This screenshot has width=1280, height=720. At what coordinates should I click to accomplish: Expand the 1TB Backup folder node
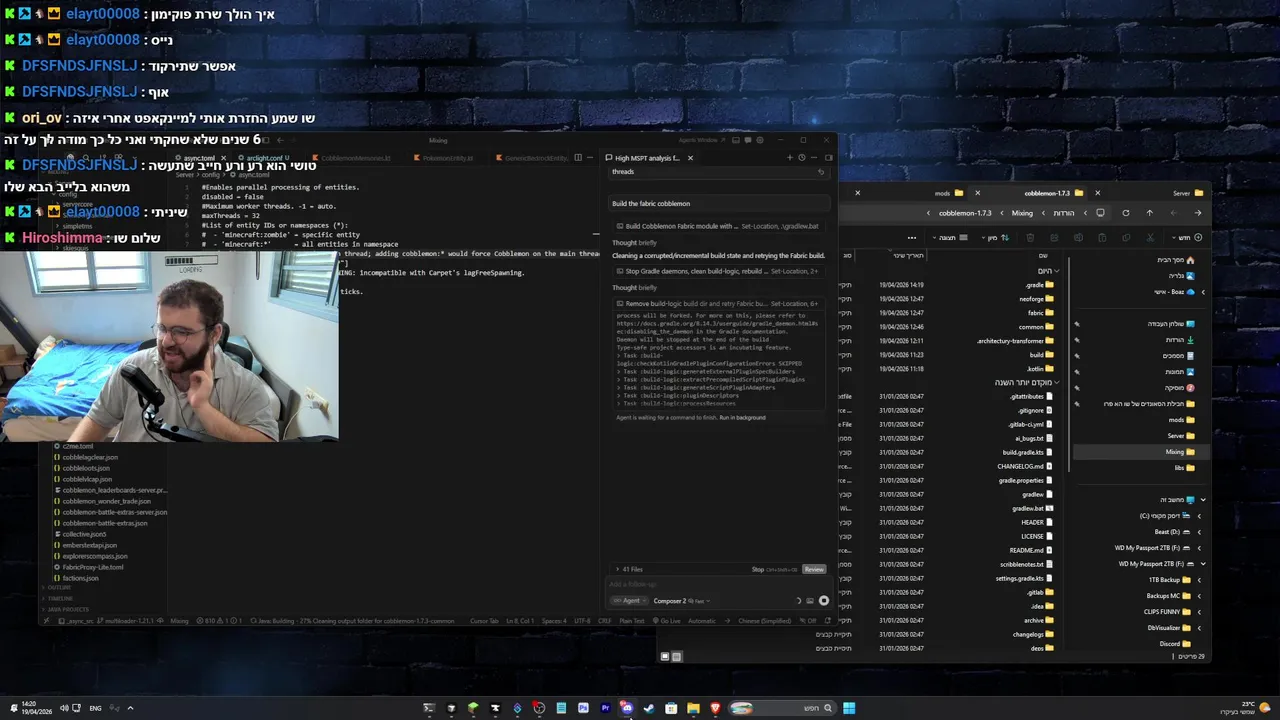click(x=1199, y=580)
